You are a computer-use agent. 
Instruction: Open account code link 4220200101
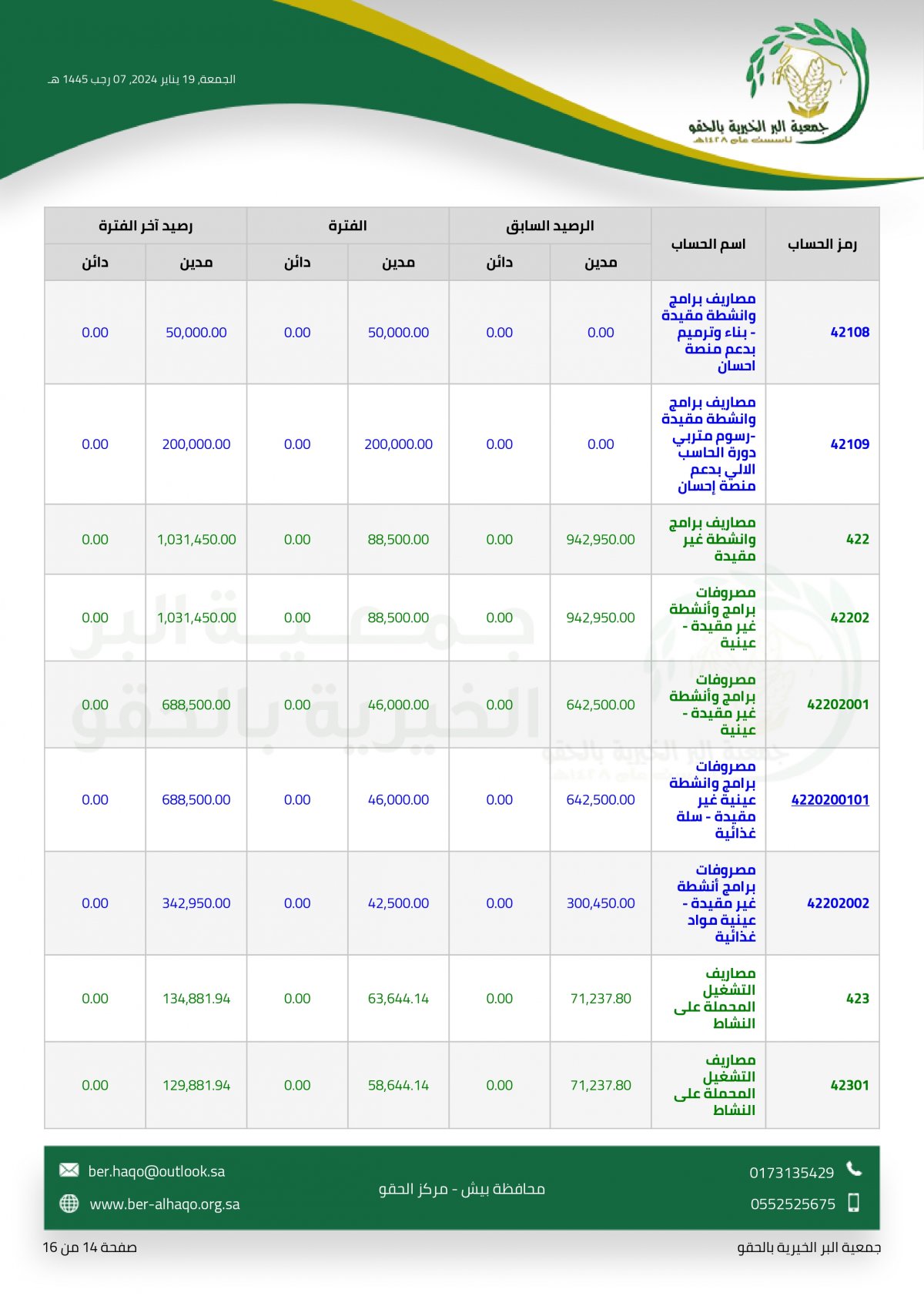tap(830, 799)
